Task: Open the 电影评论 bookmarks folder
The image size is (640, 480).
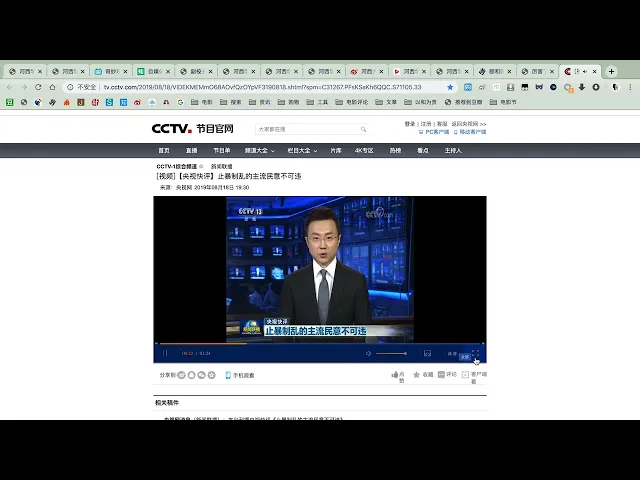Action: [352, 102]
